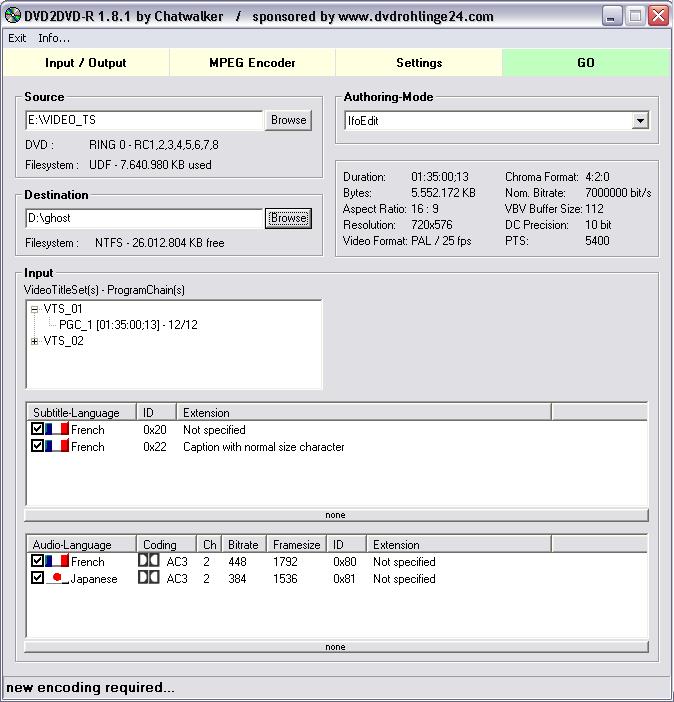Click the Audio-Language column header

tap(82, 544)
